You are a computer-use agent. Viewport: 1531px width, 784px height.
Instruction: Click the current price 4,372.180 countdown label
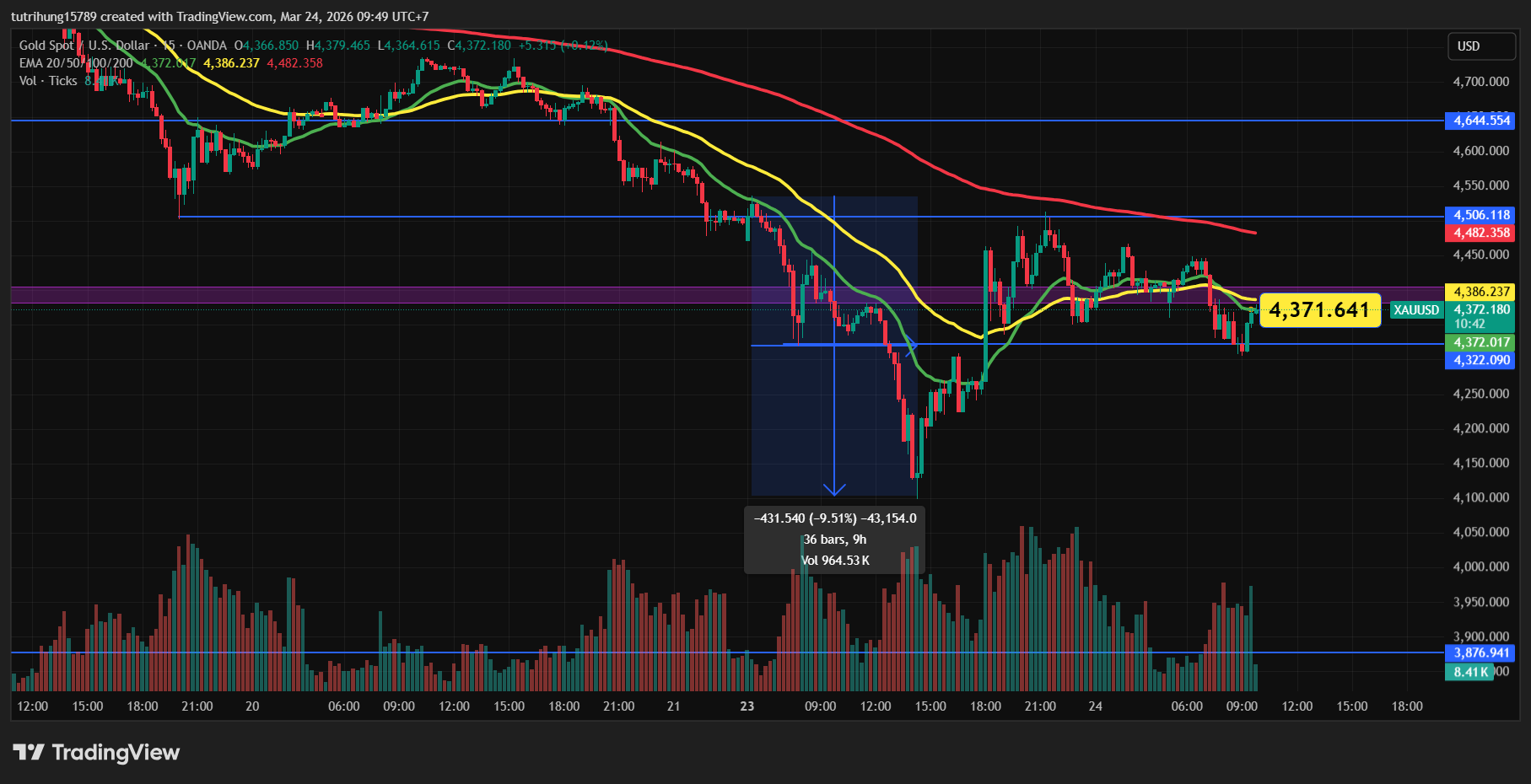pyautogui.click(x=1480, y=316)
